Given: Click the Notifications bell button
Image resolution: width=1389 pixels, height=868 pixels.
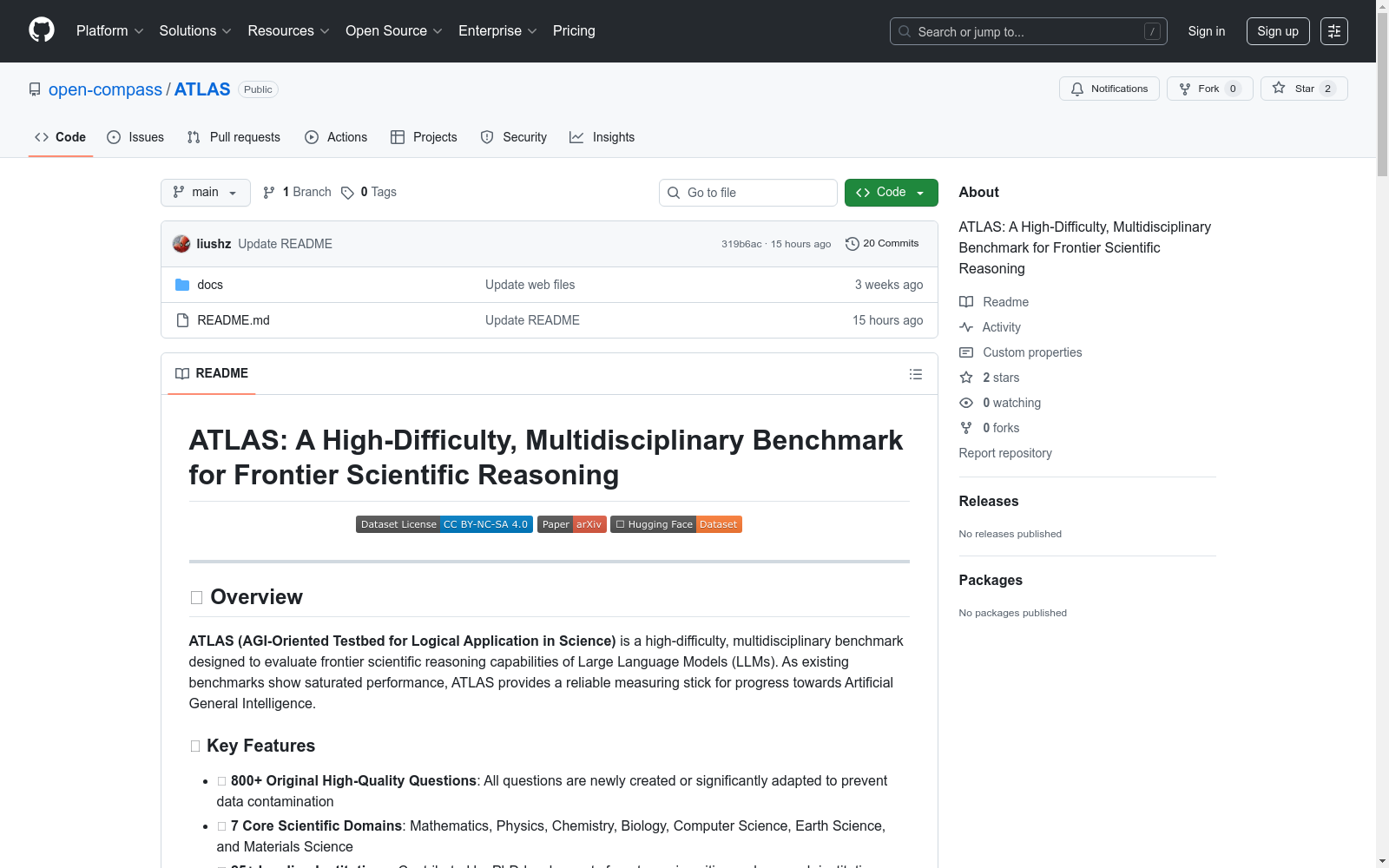Looking at the screenshot, I should pyautogui.click(x=1109, y=89).
